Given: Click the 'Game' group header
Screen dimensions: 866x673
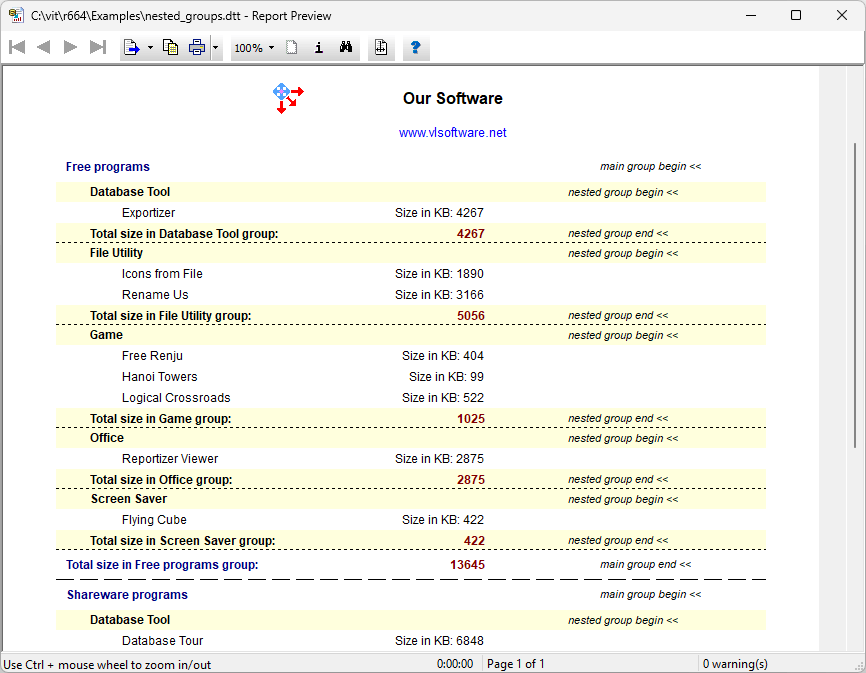Looking at the screenshot, I should tap(106, 335).
